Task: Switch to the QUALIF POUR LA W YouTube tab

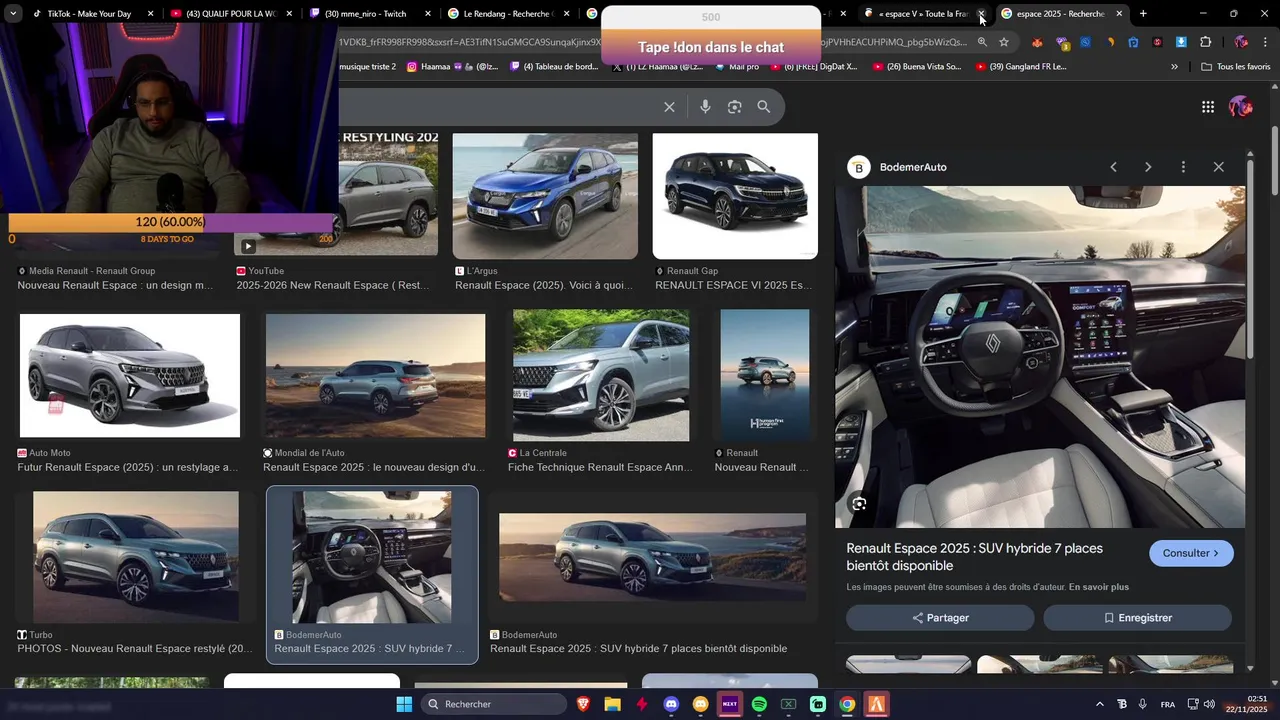Action: click(229, 13)
